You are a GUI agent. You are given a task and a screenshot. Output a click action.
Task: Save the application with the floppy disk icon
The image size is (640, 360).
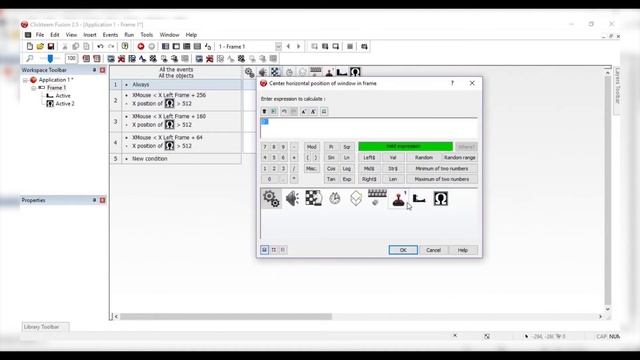tap(51, 47)
